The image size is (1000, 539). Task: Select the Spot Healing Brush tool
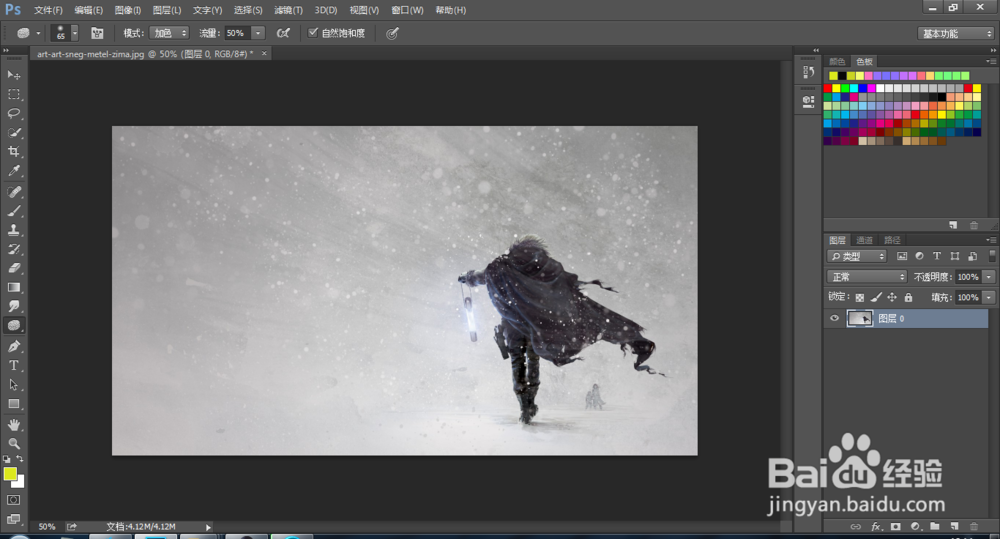[13, 192]
